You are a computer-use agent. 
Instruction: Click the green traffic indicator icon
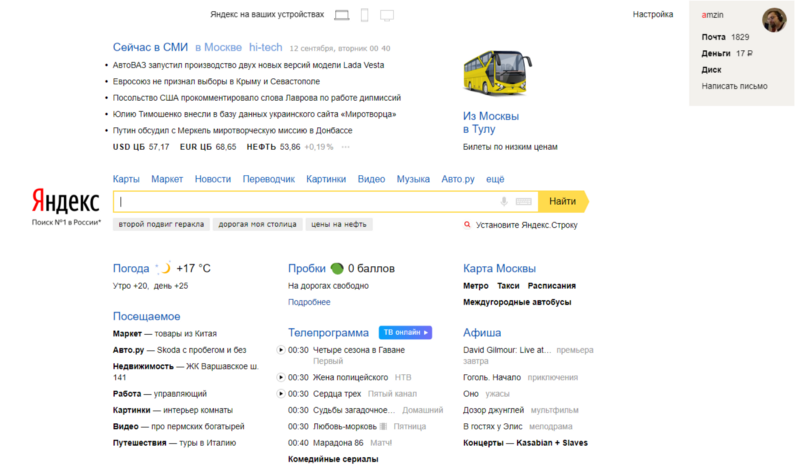tap(337, 268)
